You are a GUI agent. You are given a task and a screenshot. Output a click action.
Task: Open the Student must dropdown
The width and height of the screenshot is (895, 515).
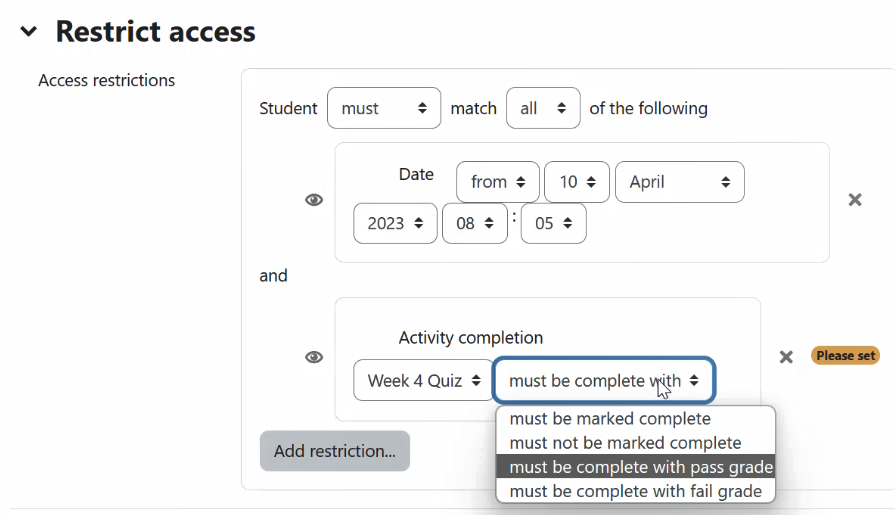point(384,108)
